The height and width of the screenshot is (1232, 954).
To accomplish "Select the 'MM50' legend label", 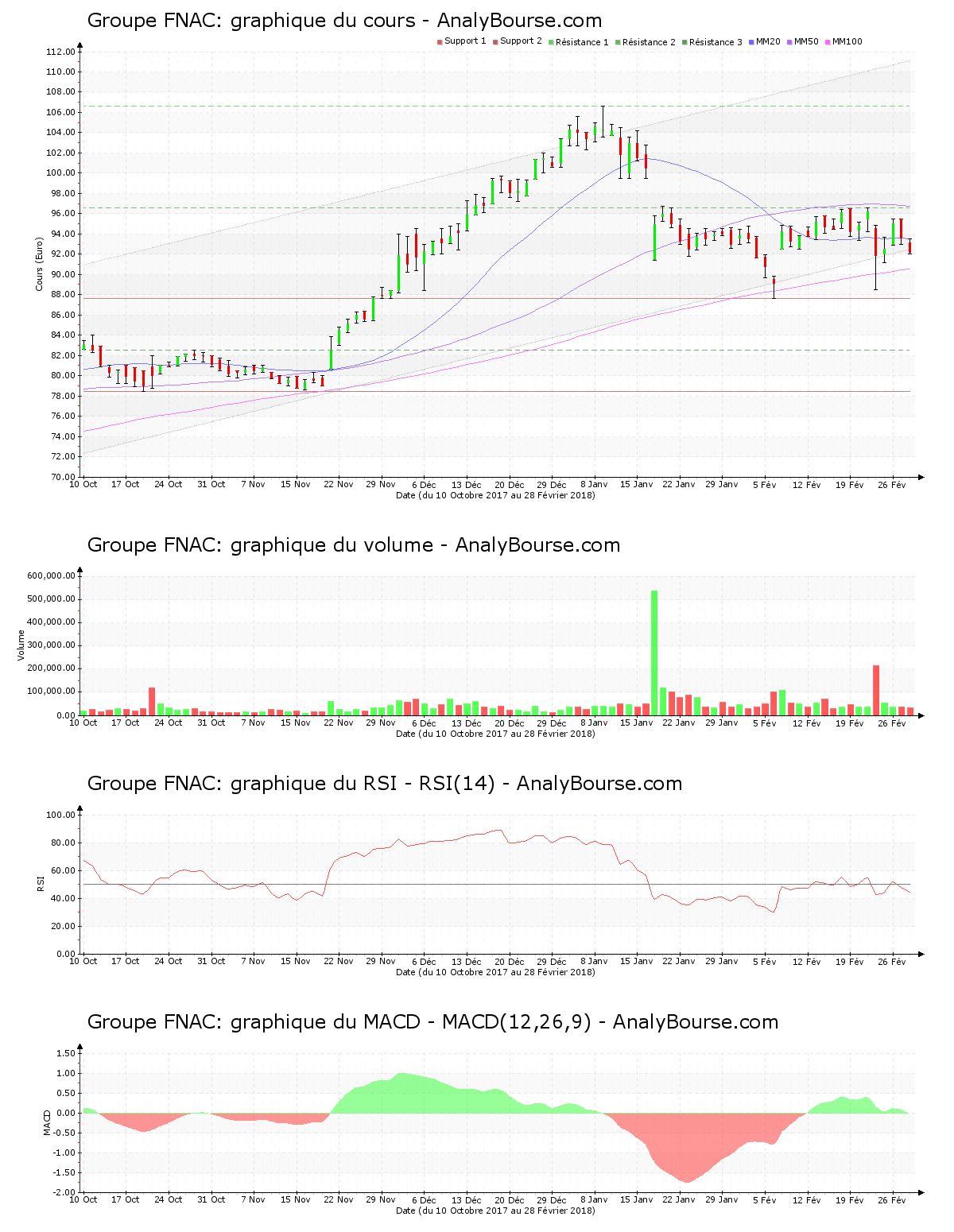I will (806, 41).
